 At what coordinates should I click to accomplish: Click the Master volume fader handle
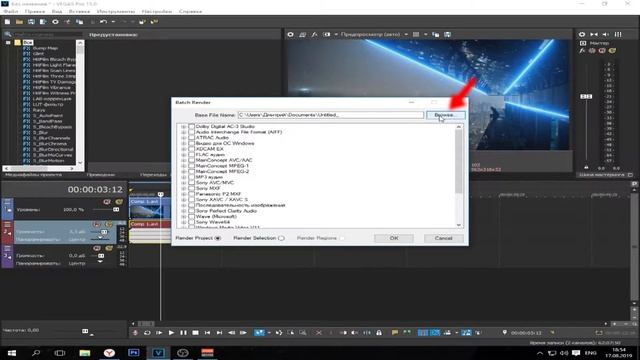586,96
